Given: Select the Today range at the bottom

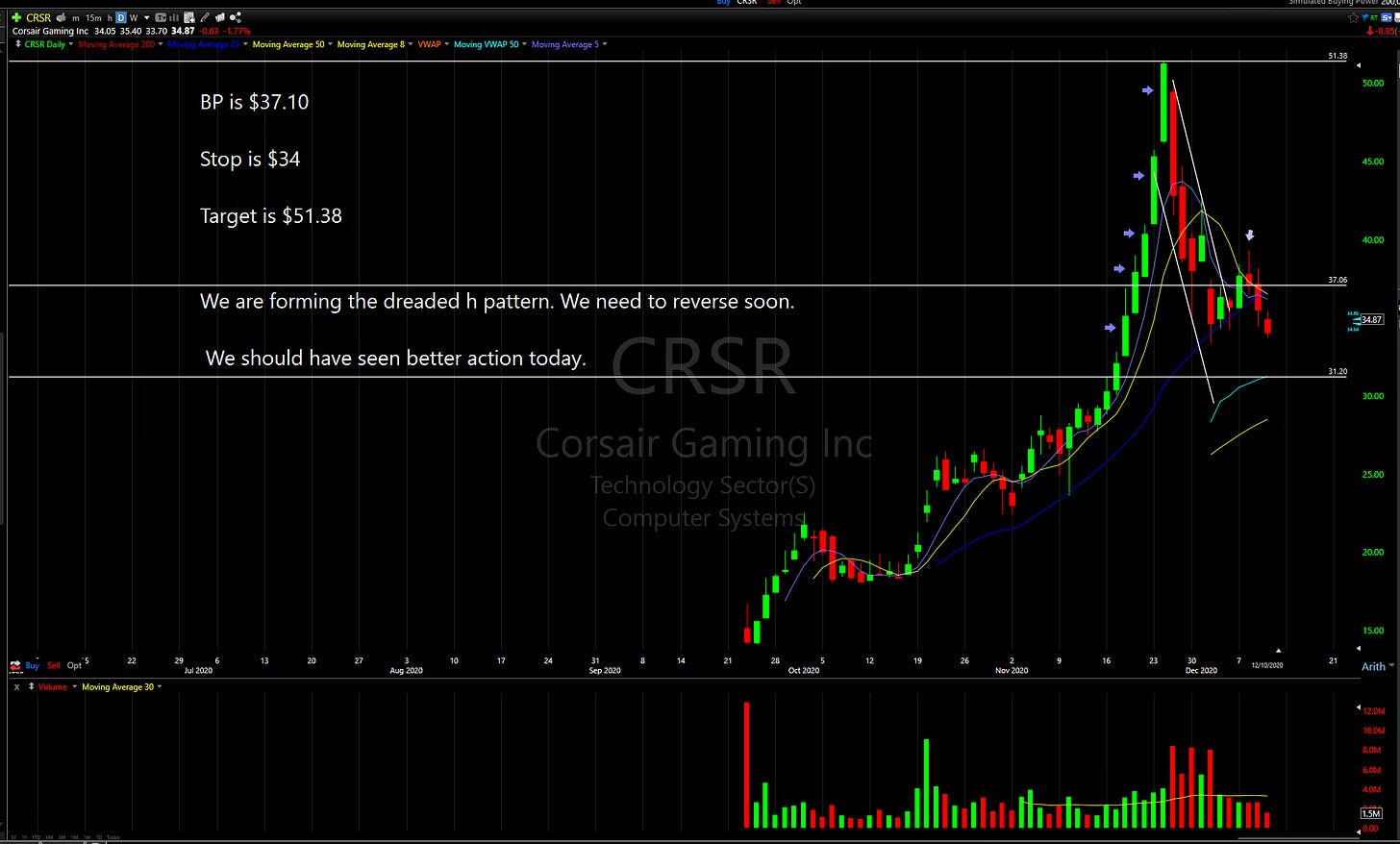Looking at the screenshot, I should coord(112,837).
